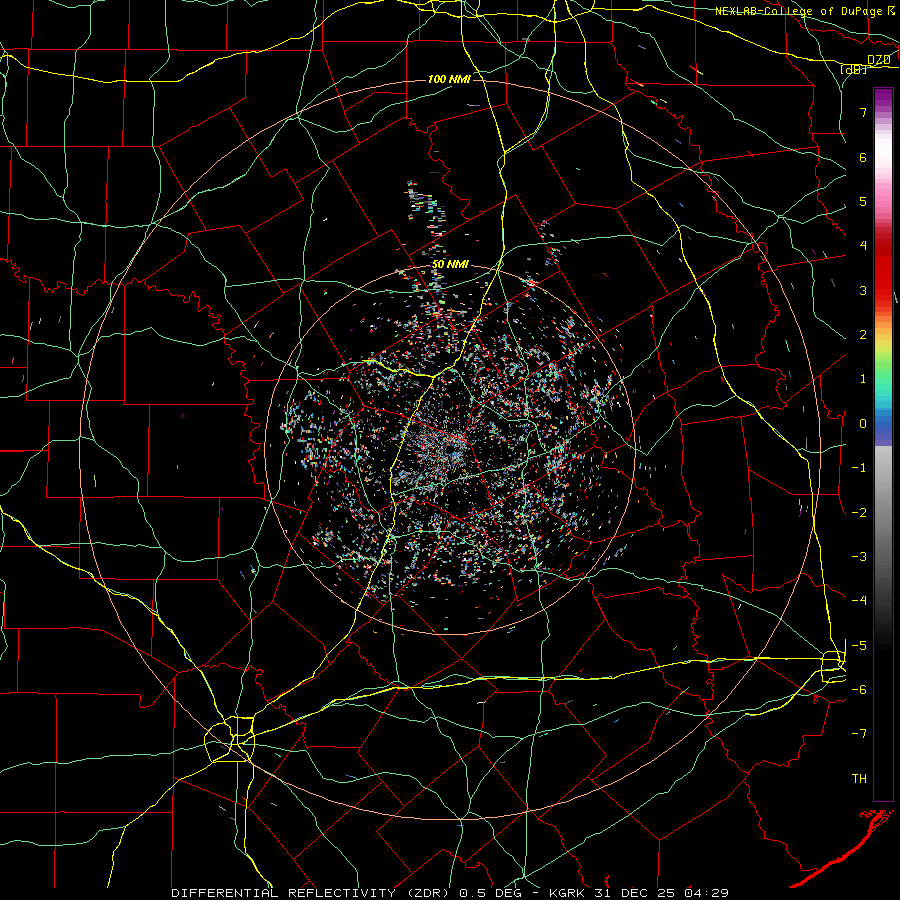Click the TH threshold label on scale

859,779
